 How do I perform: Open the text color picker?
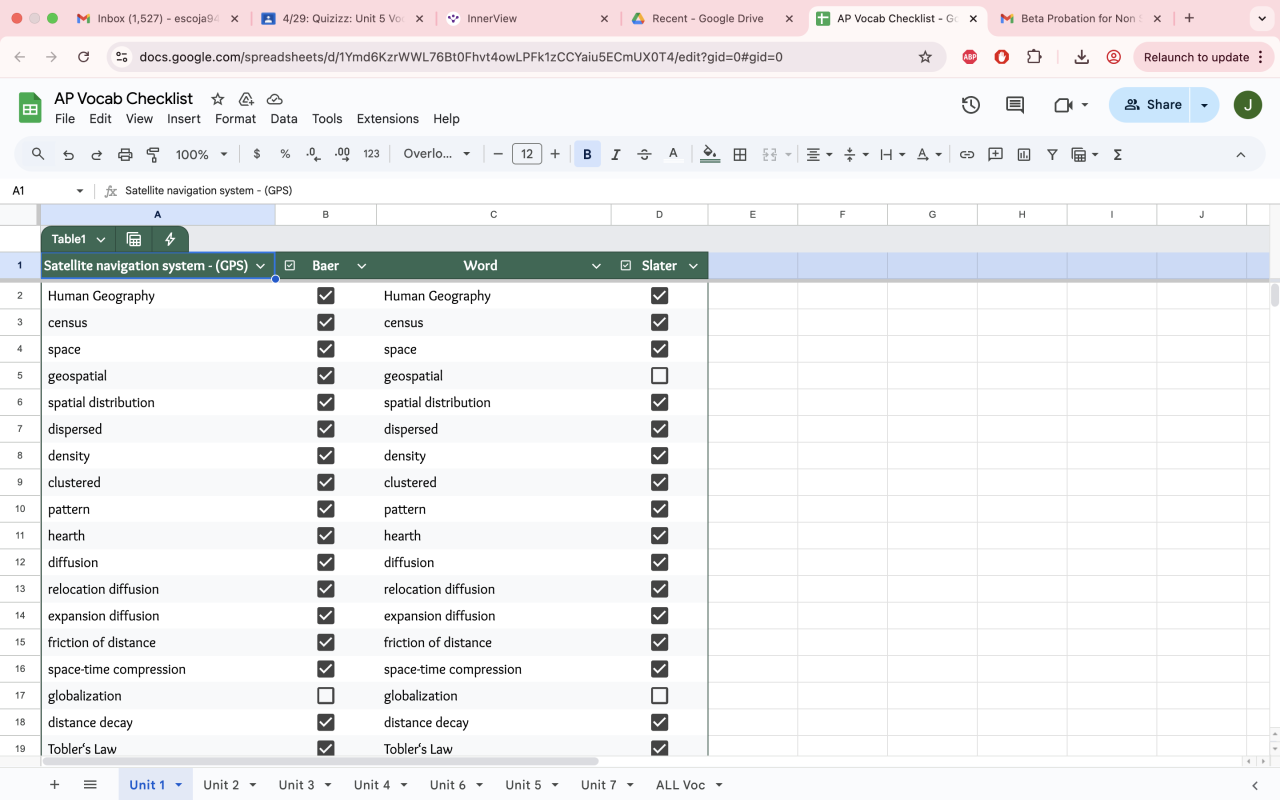(673, 154)
